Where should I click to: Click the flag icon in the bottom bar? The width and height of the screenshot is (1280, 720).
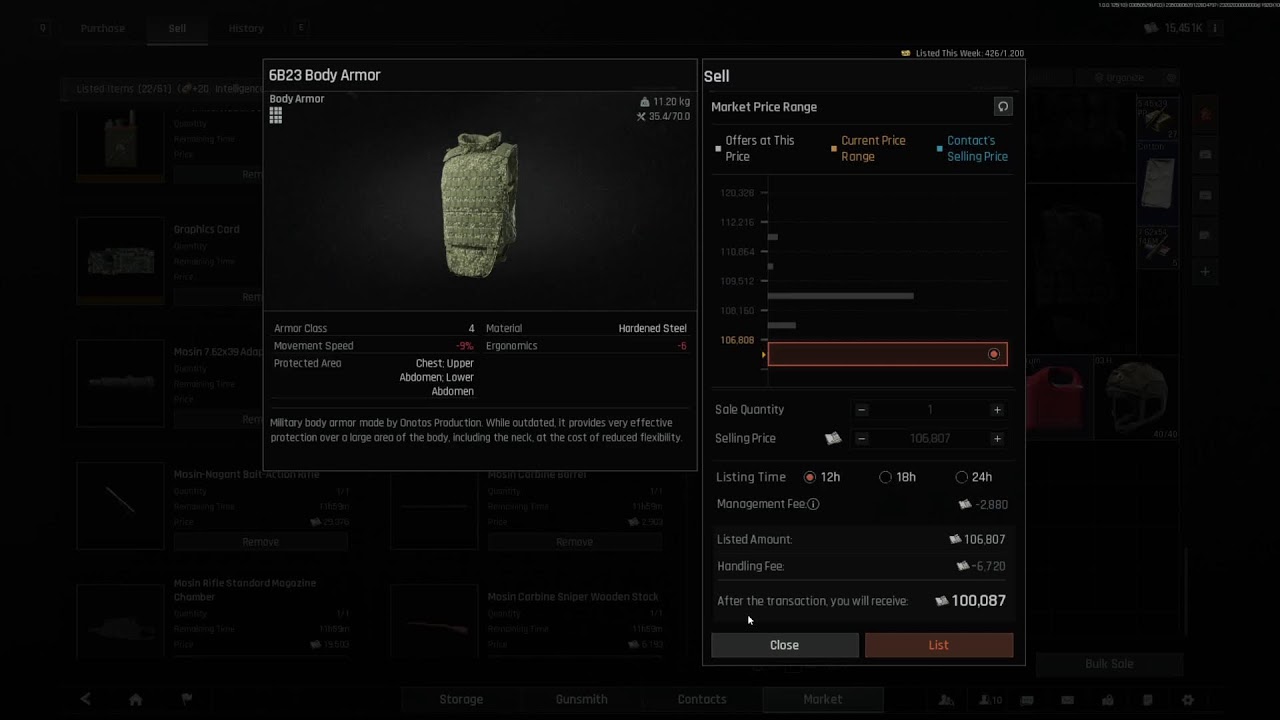click(x=187, y=699)
